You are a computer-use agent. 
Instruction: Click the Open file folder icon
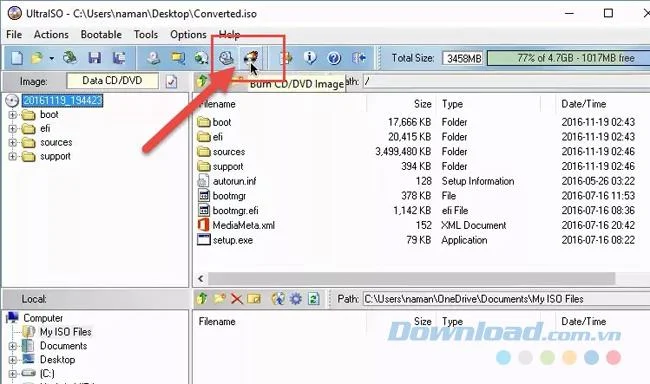click(37, 58)
